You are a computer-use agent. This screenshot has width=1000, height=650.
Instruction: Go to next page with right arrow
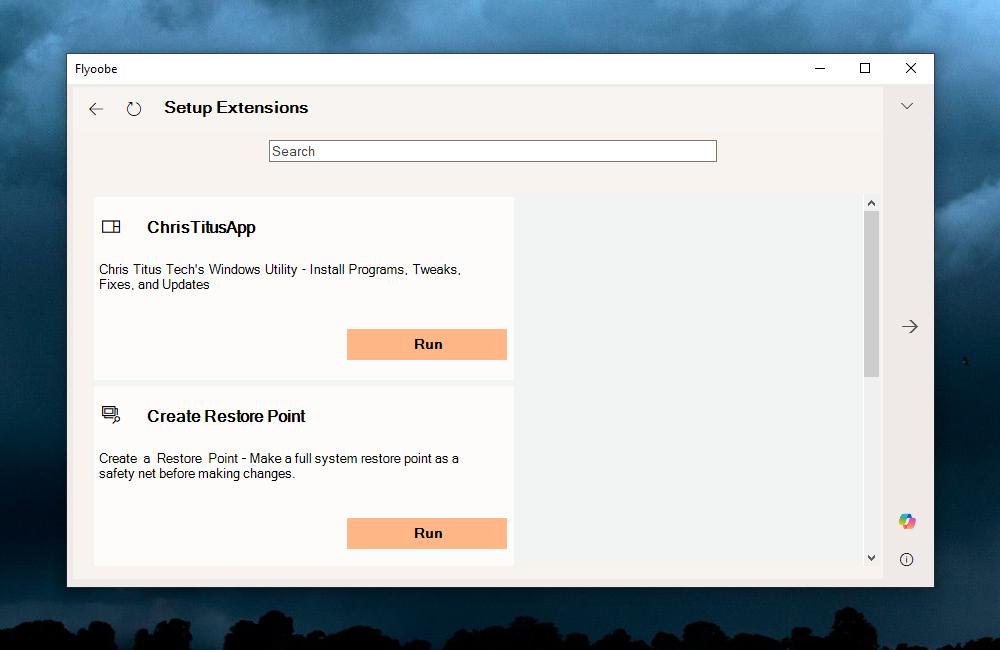(x=909, y=327)
